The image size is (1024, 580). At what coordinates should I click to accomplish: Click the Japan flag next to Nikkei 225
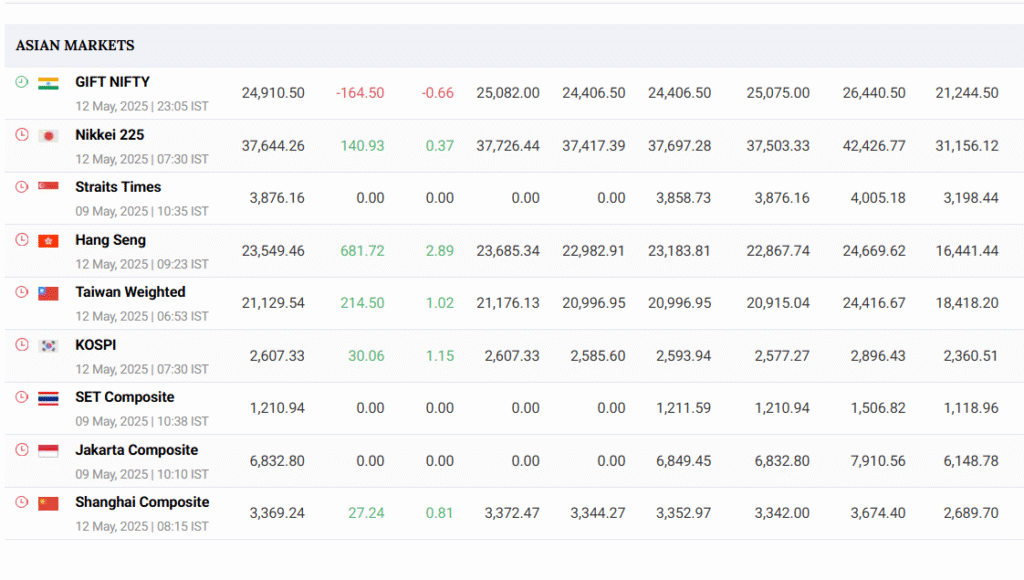[x=48, y=136]
